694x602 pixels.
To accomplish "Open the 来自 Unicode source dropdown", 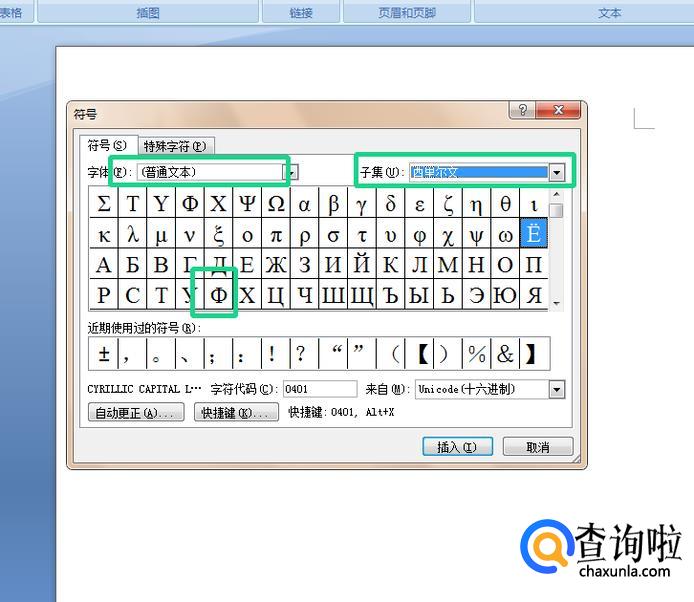I will point(557,390).
